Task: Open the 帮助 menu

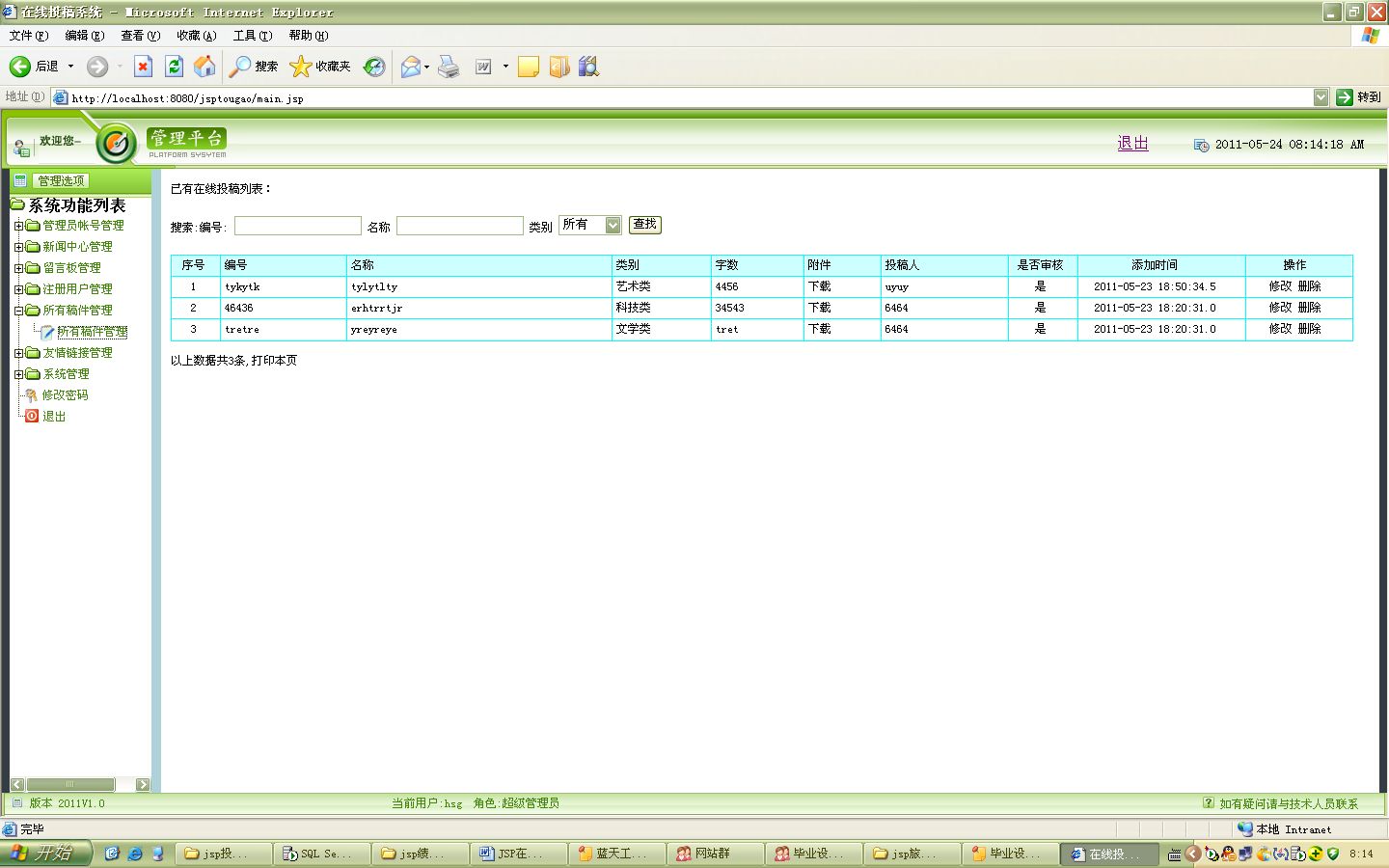Action: (x=308, y=36)
